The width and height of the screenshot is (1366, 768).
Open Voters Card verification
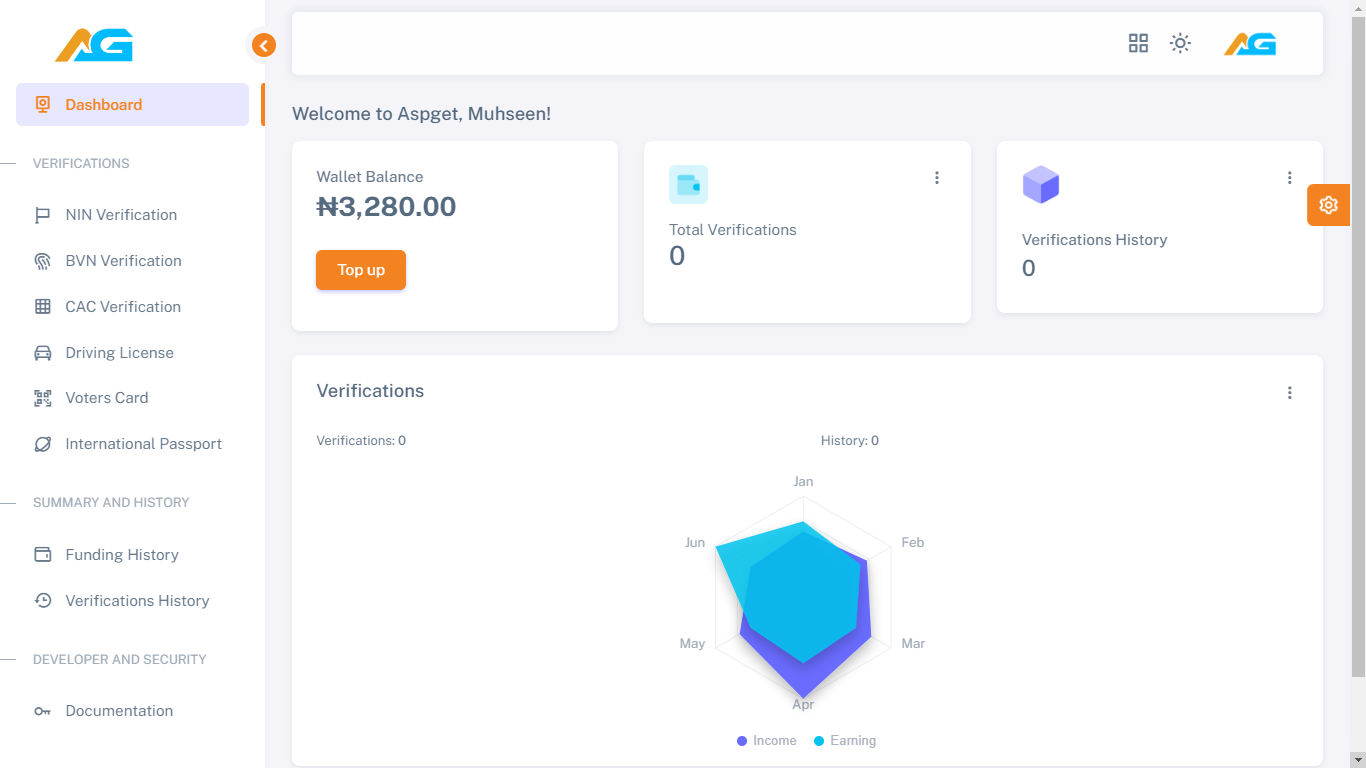[106, 397]
